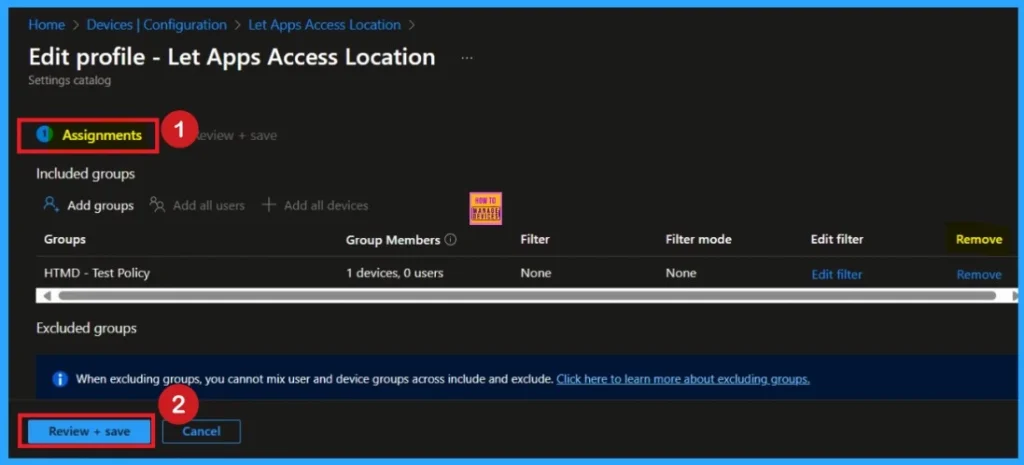Click the plus icon for Add all devices
Viewport: 1024px width, 465px height.
tap(268, 205)
